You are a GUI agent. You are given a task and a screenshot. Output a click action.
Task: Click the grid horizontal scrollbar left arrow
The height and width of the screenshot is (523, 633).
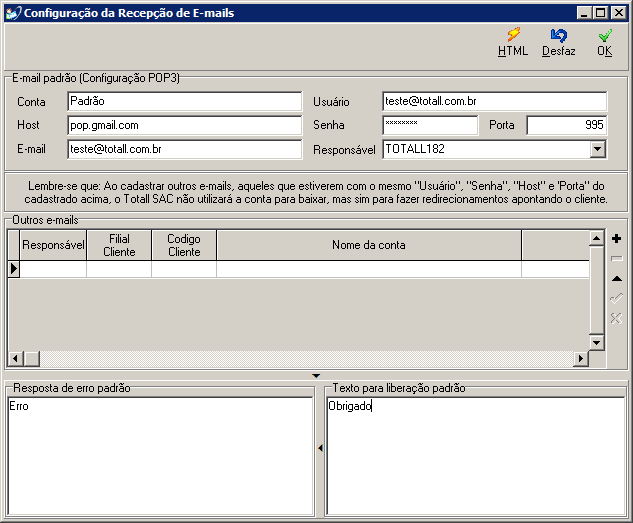click(x=15, y=358)
